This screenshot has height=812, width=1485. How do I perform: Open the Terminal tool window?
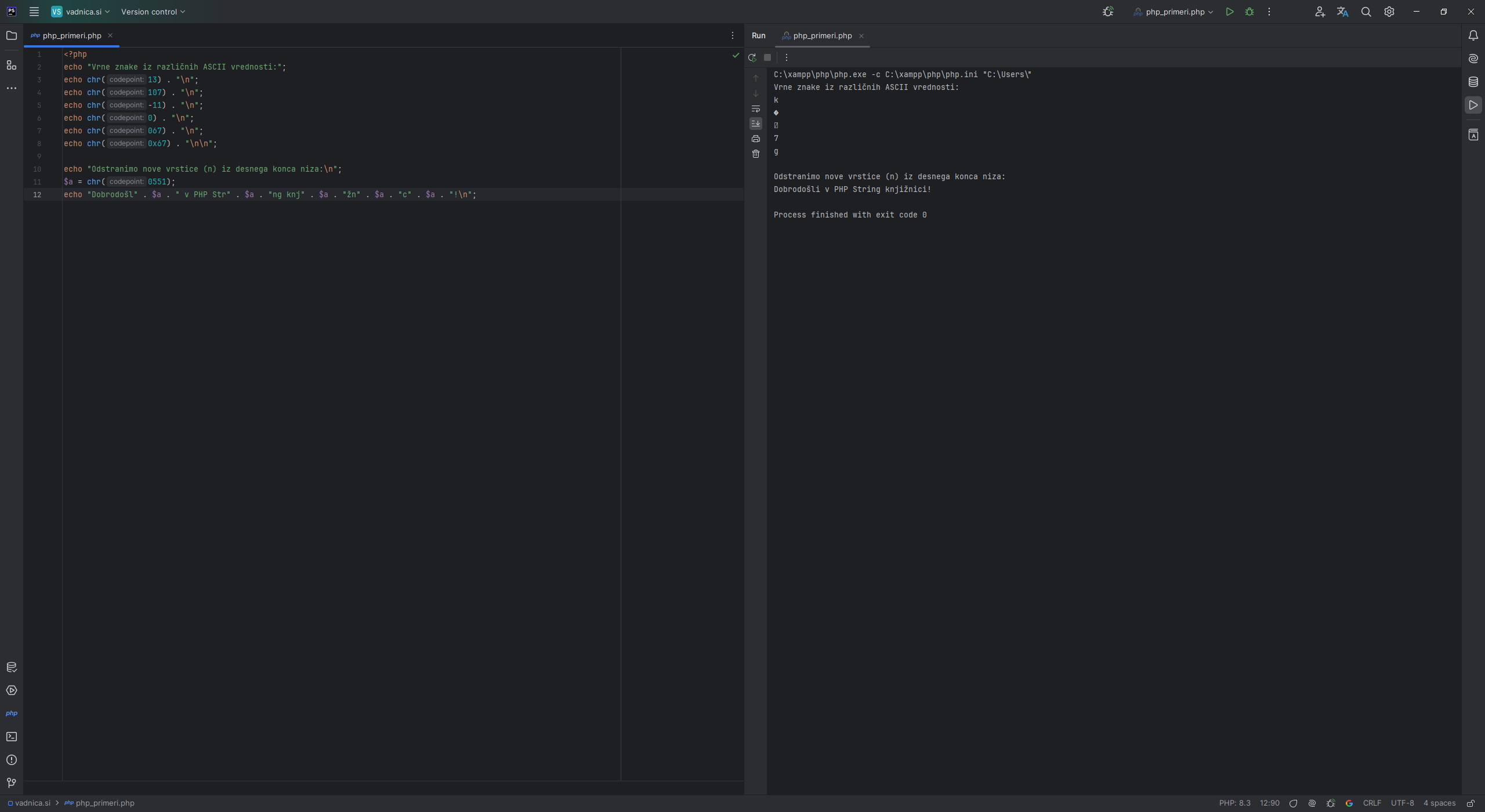(x=12, y=737)
